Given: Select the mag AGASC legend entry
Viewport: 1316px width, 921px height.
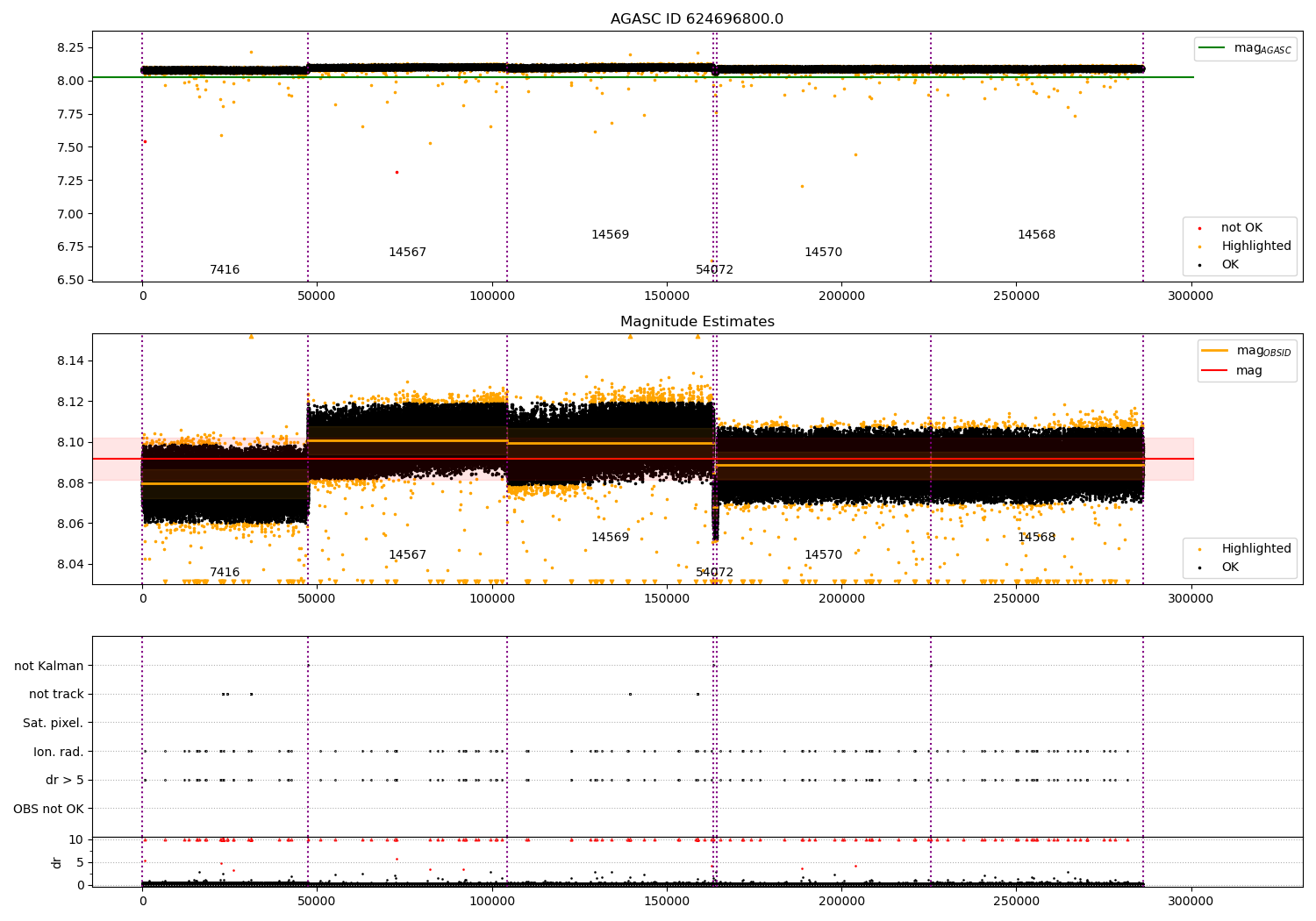Looking at the screenshot, I should (x=1245, y=48).
